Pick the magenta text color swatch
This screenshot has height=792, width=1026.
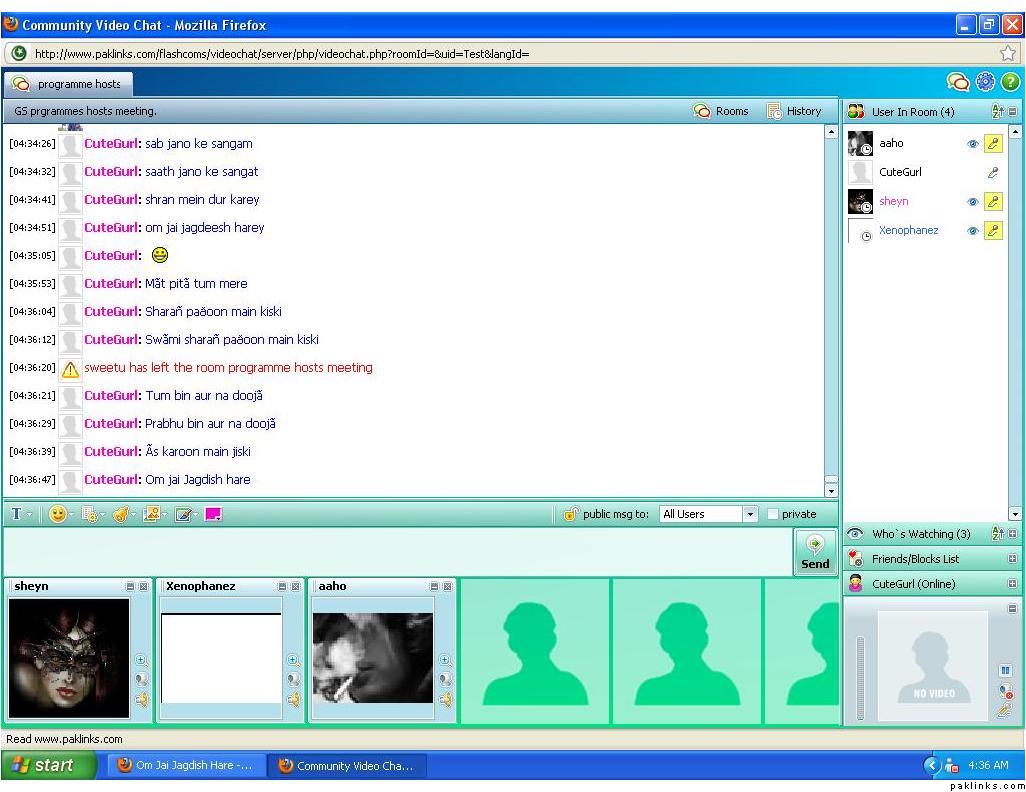(213, 514)
